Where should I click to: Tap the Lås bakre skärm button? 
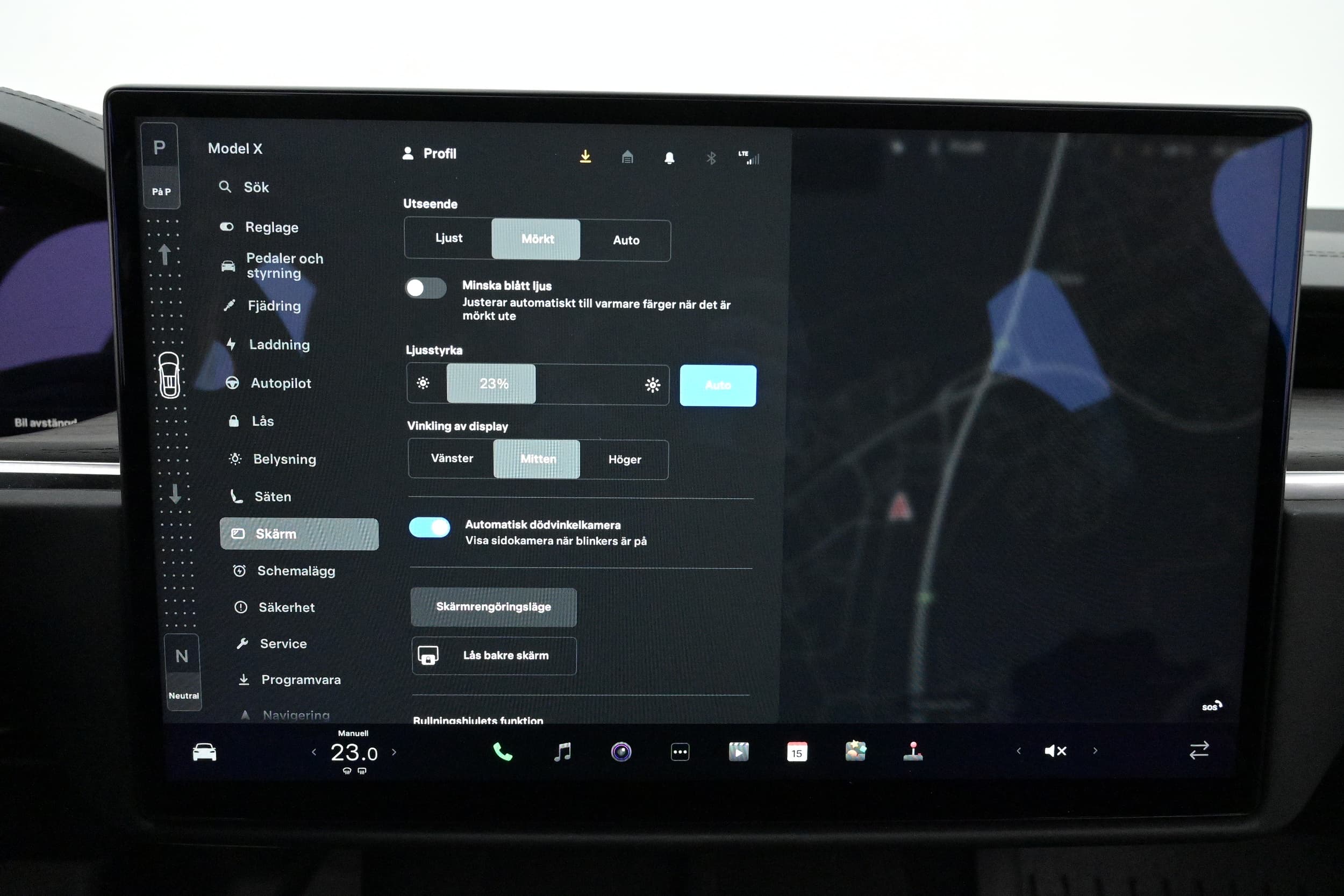click(x=494, y=656)
